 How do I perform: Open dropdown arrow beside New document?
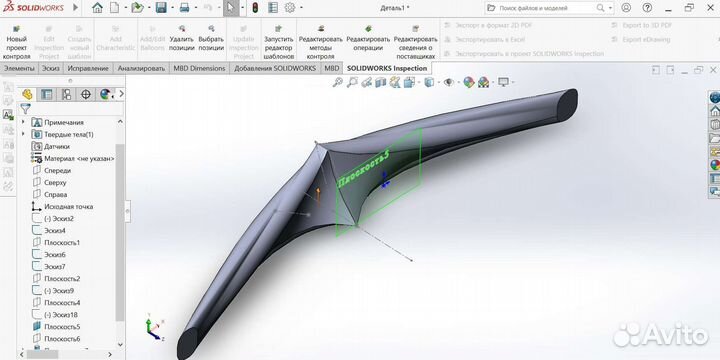(125, 8)
